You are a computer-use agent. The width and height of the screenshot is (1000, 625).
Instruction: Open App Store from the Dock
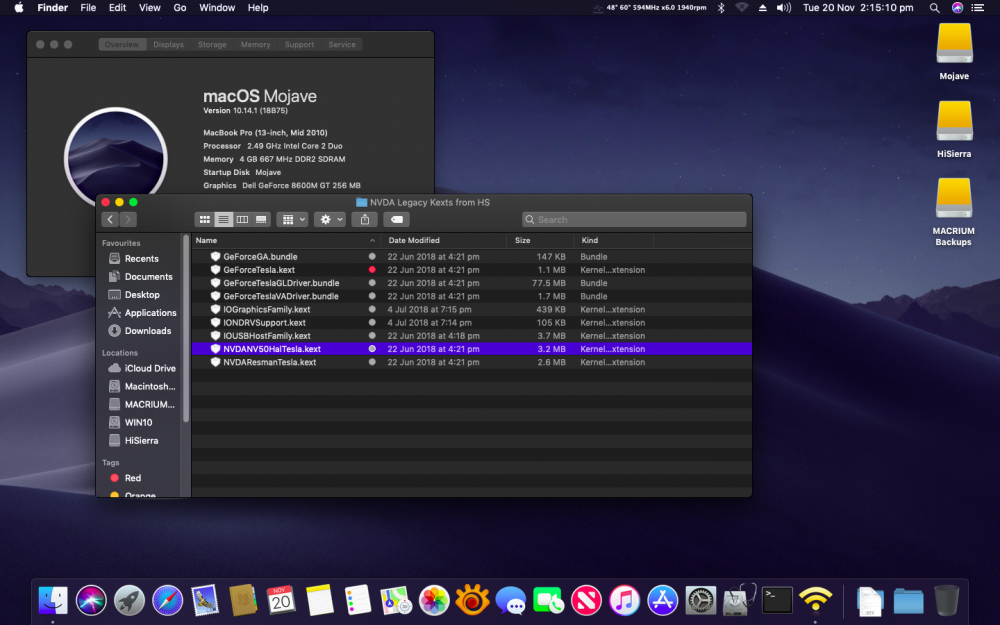tap(663, 601)
